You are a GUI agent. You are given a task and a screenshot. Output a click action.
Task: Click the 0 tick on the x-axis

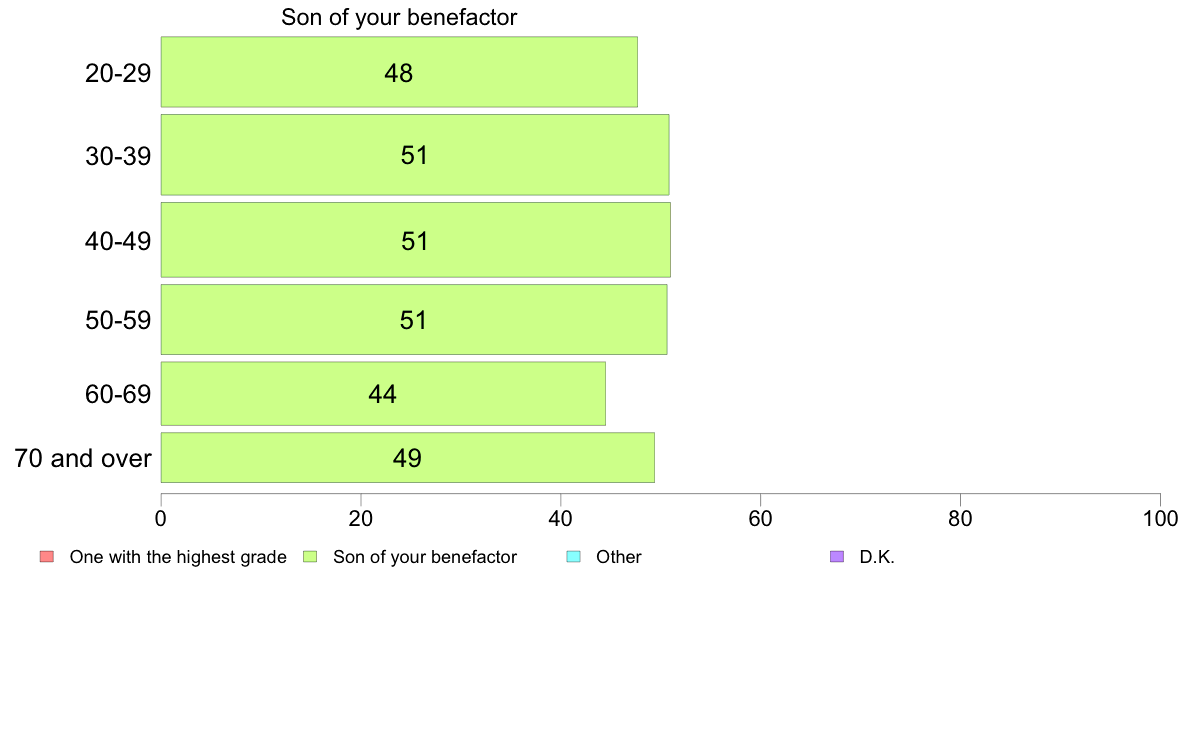pos(161,518)
